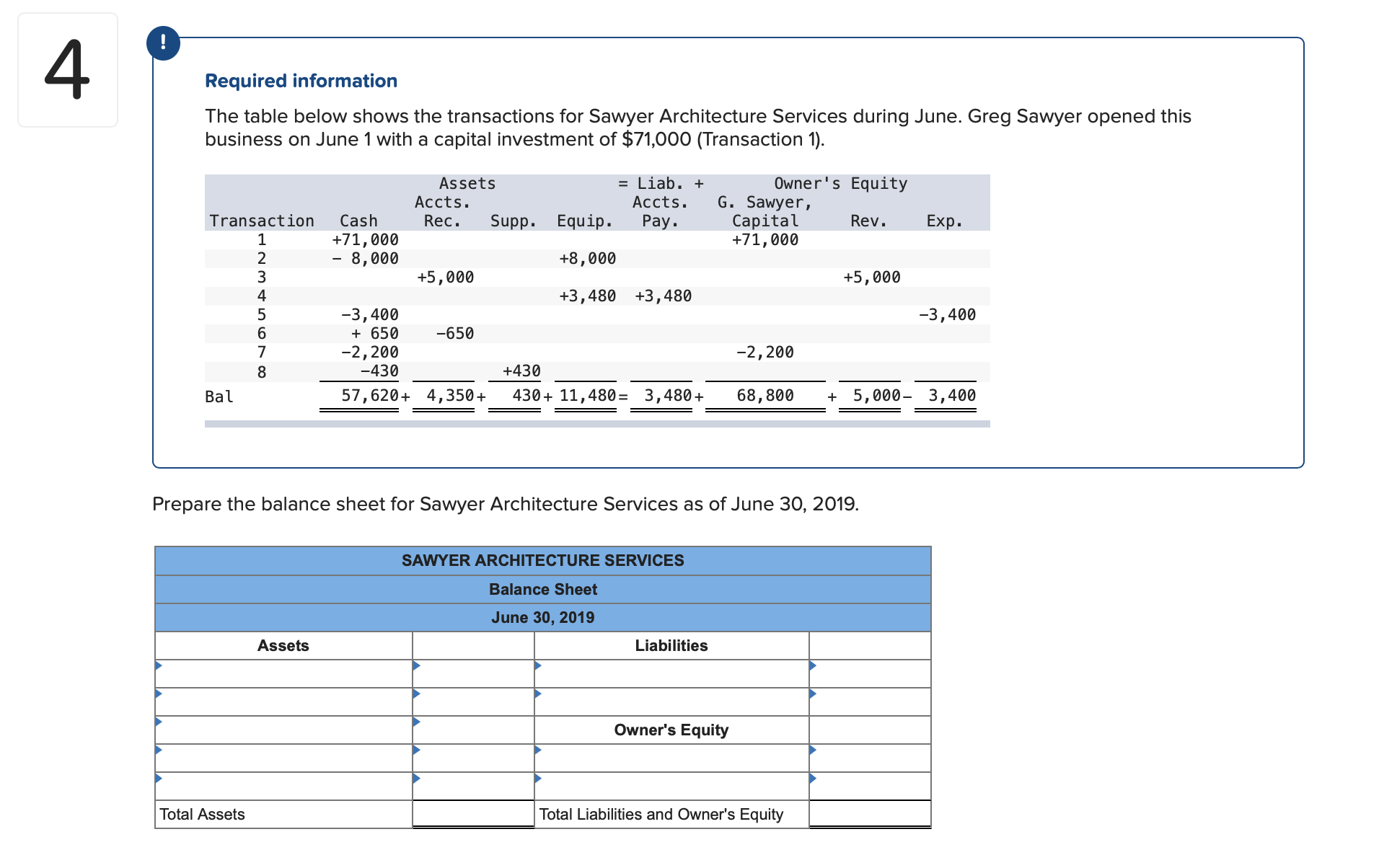The width and height of the screenshot is (1379, 868).
Task: Click the SAWYER ARCHITECTURE SERVICES title
Action: pyautogui.click(x=543, y=561)
